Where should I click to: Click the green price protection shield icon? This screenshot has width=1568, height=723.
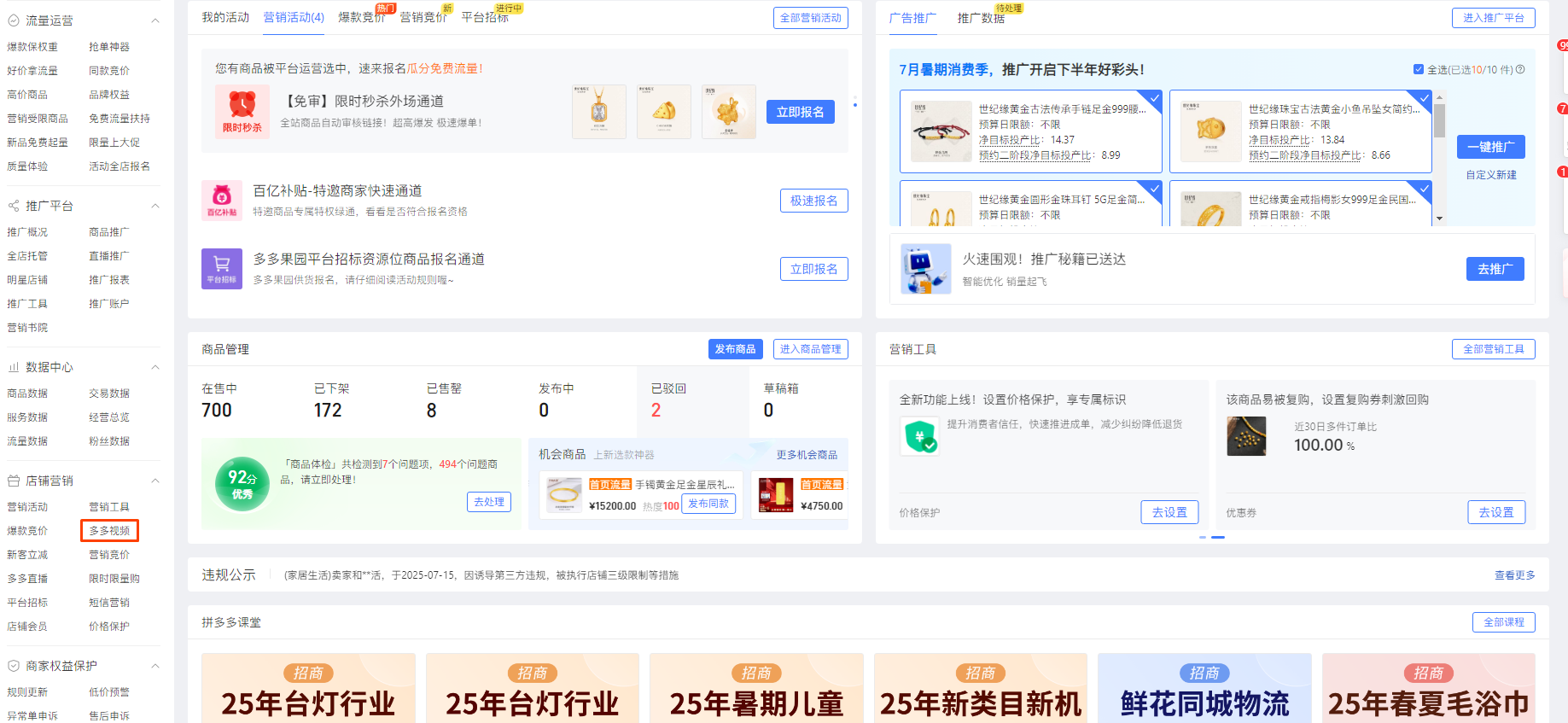click(920, 436)
